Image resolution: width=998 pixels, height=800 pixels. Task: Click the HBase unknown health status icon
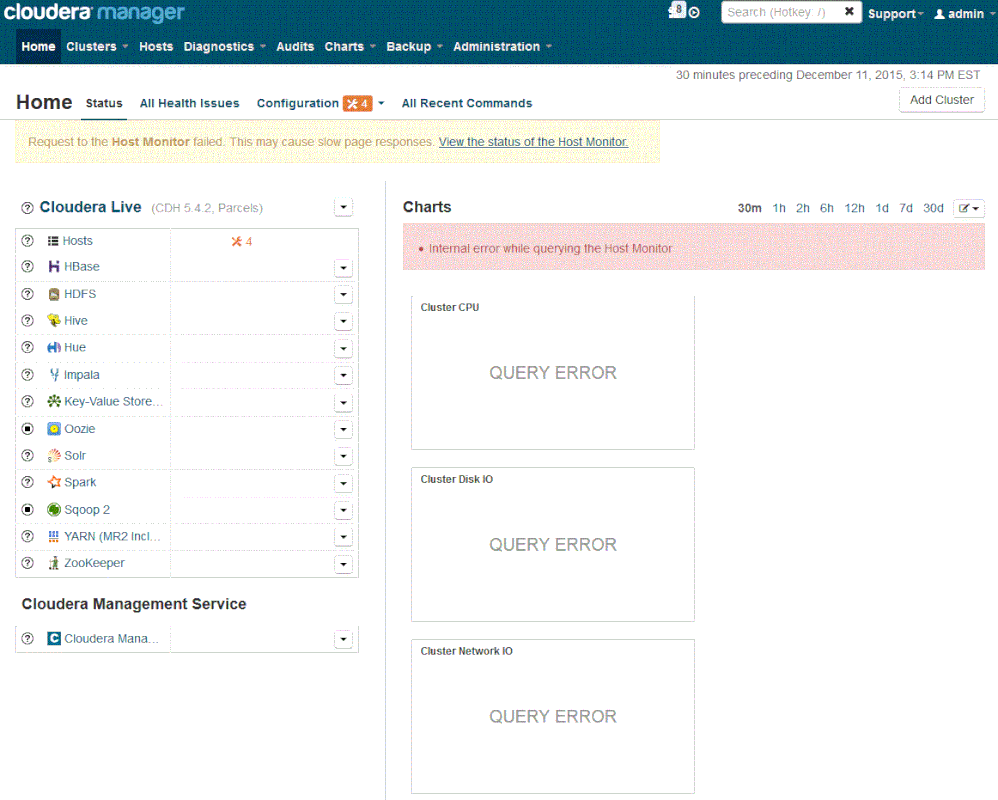click(x=27, y=267)
